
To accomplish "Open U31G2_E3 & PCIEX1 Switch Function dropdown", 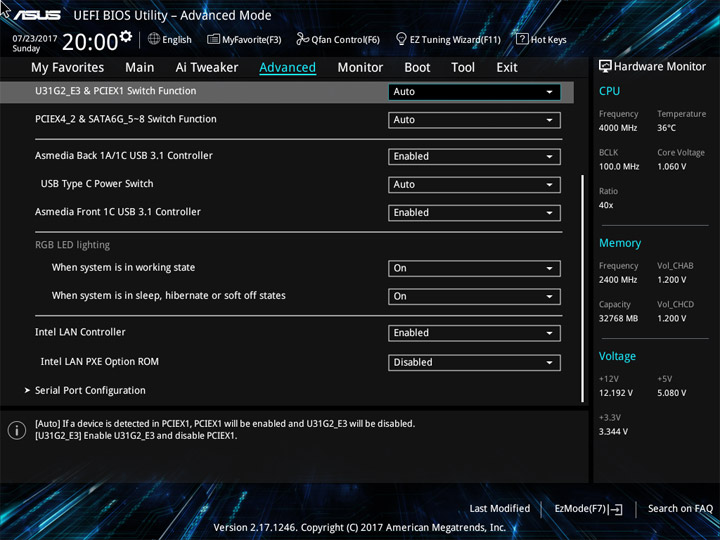I will click(x=474, y=92).
